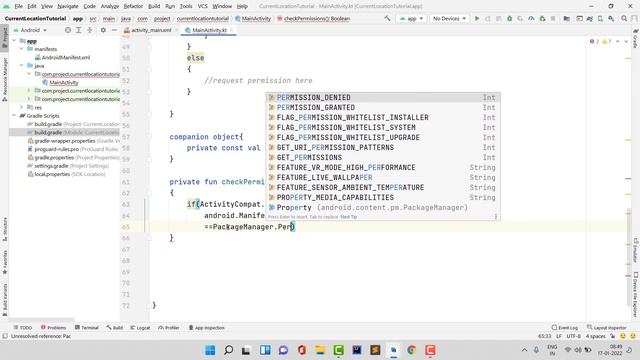This screenshot has height=360, width=640.
Task: Expand the res folder
Action: [x=21, y=107]
